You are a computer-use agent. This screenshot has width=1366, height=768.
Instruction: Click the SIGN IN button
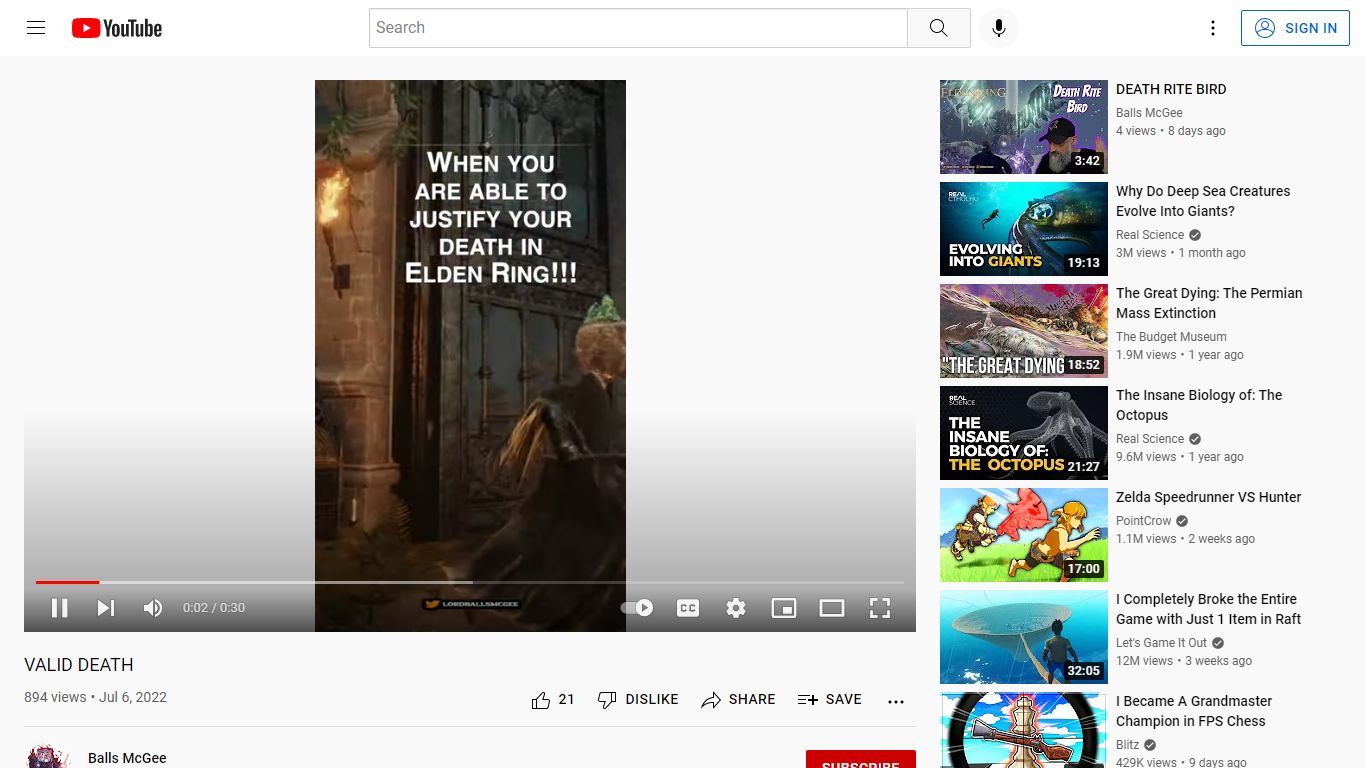coord(1295,28)
